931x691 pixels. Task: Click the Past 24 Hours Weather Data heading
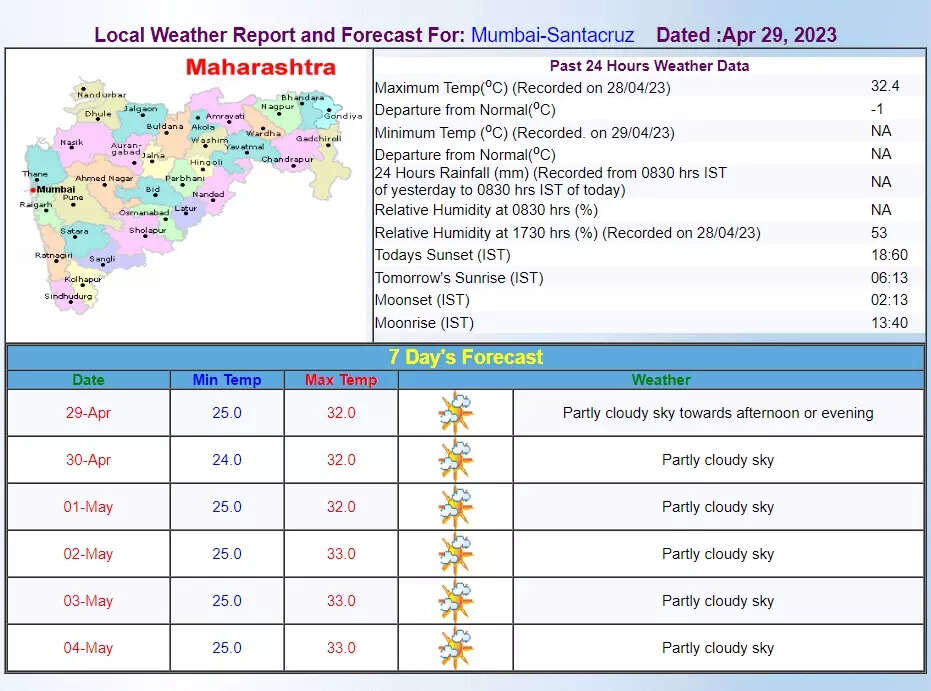[648, 65]
